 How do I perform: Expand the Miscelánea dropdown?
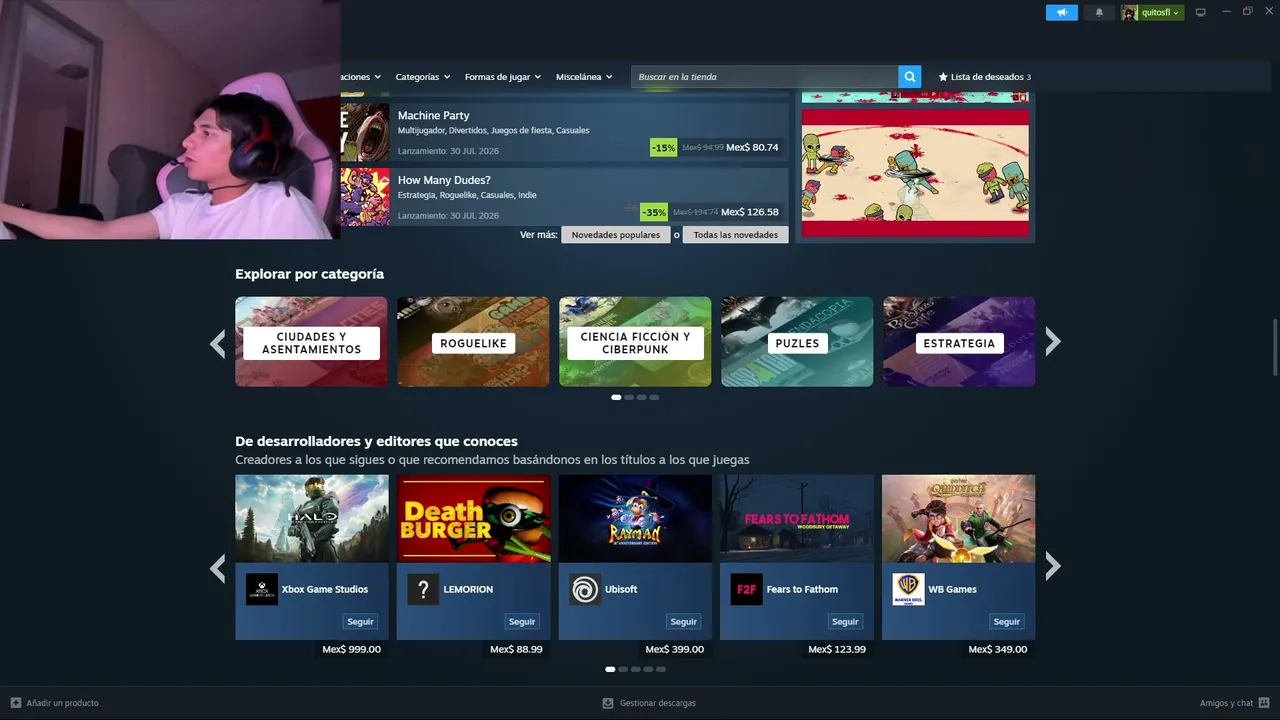click(584, 77)
